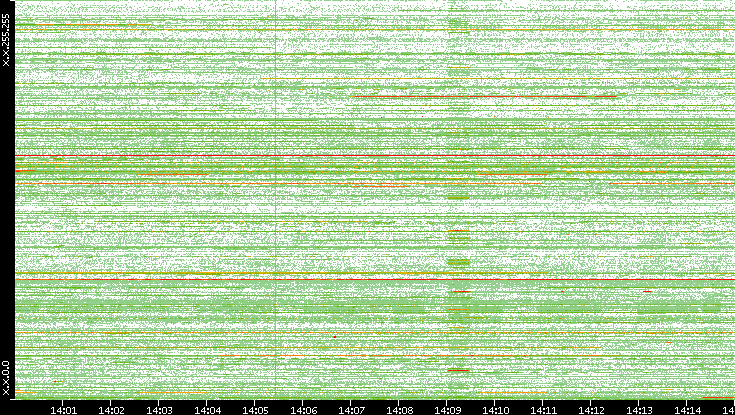Click the 14:13 time axis label

(639, 411)
